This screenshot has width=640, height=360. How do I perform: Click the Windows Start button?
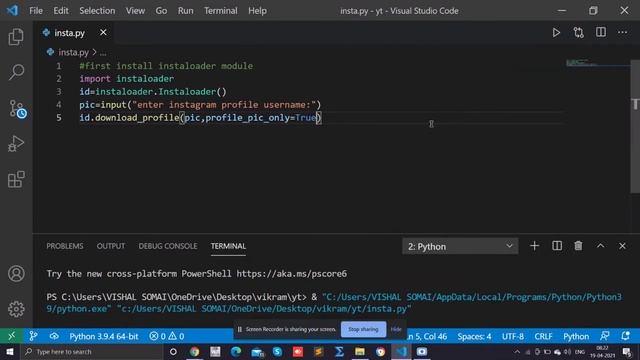[9, 351]
